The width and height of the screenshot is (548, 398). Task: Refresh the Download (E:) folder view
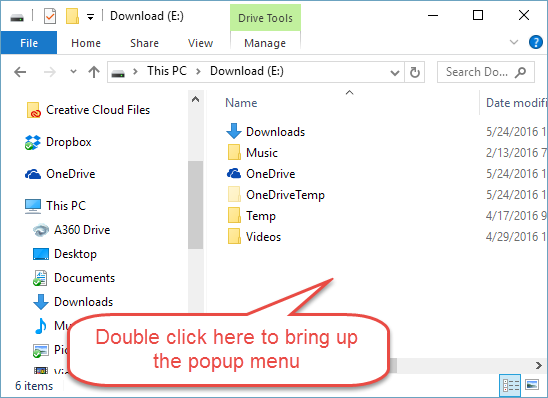[414, 72]
